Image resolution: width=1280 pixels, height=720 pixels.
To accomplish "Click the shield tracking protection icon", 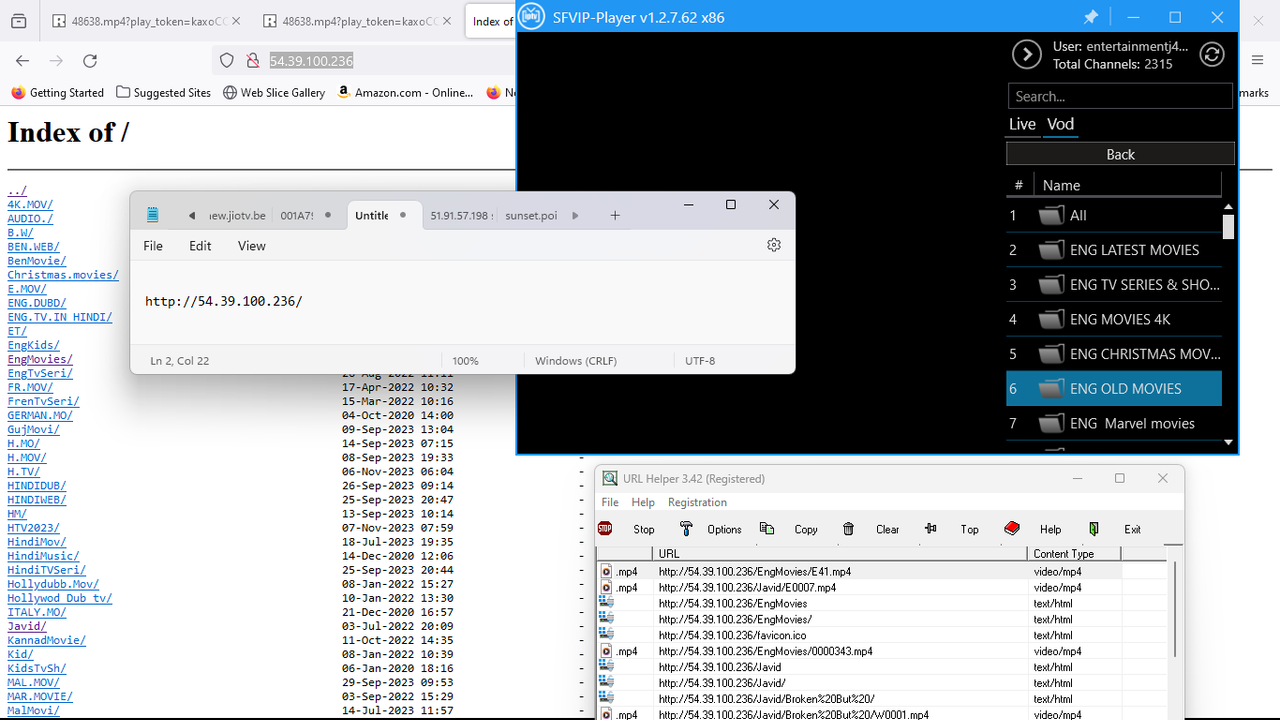I will click(228, 61).
